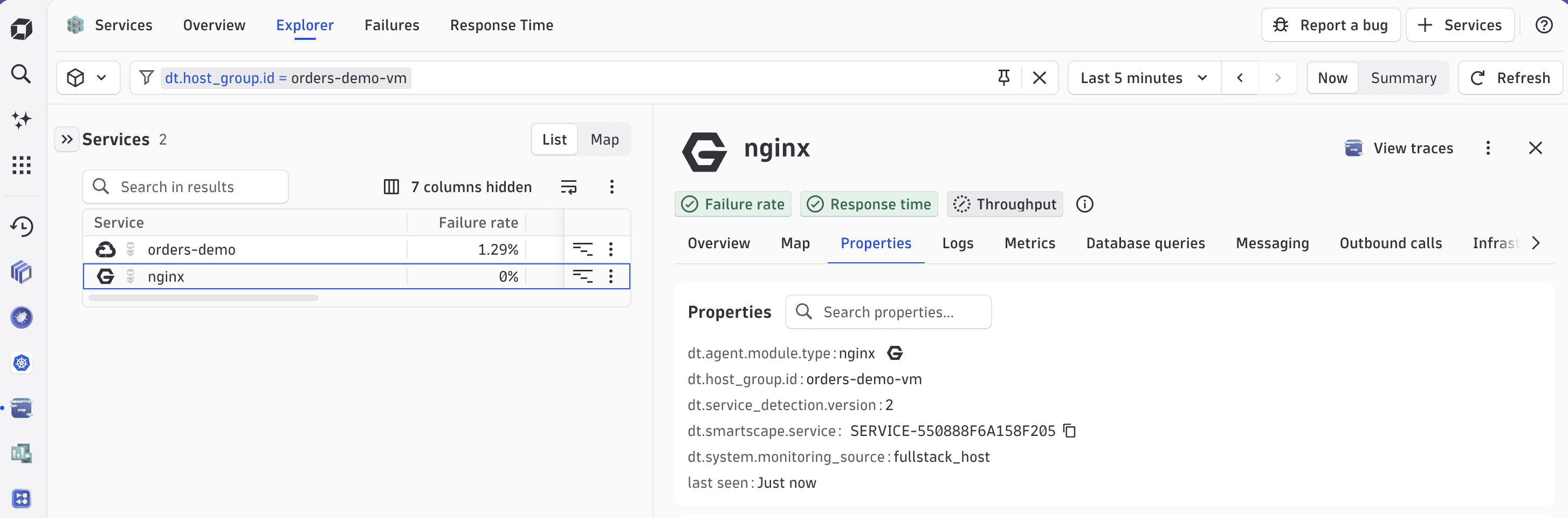Open the Last 5 minutes timeframe dropdown
The height and width of the screenshot is (518, 1568).
coord(1144,77)
